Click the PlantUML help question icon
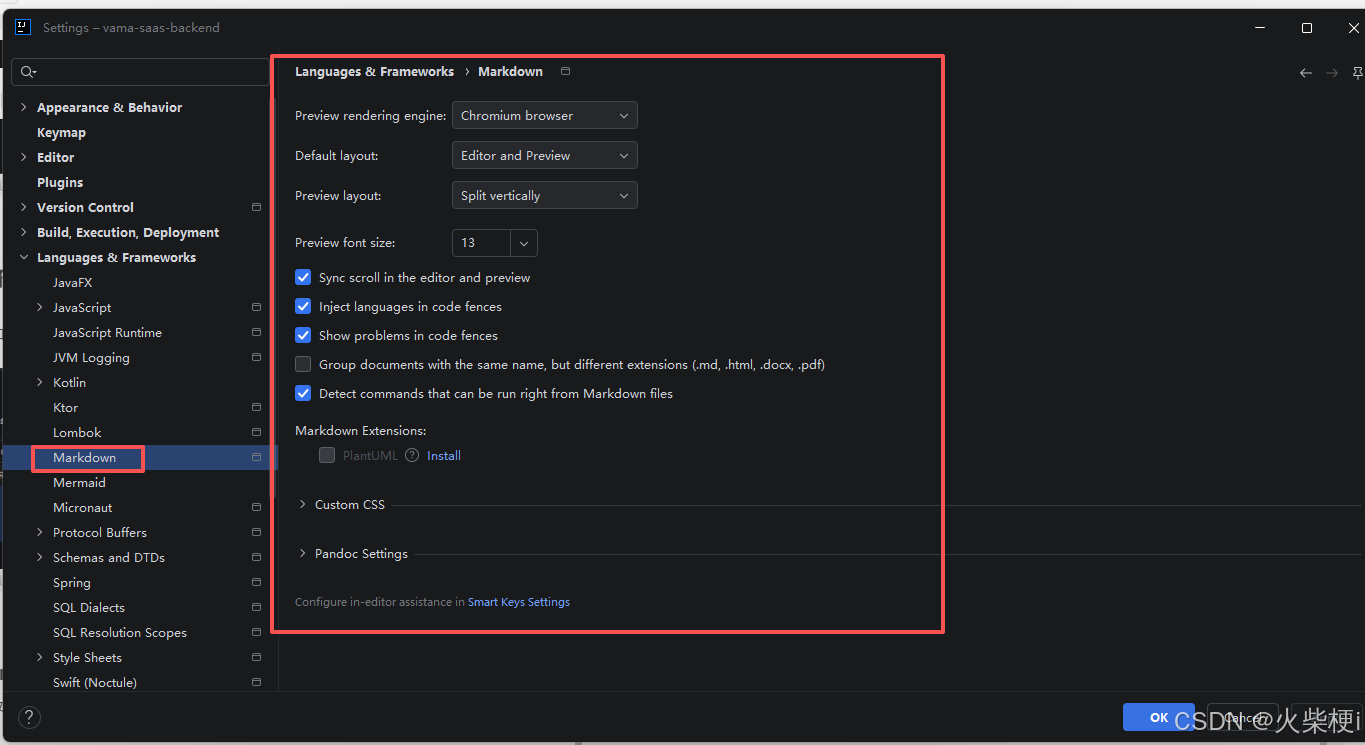Viewport: 1365px width, 745px height. pos(412,455)
